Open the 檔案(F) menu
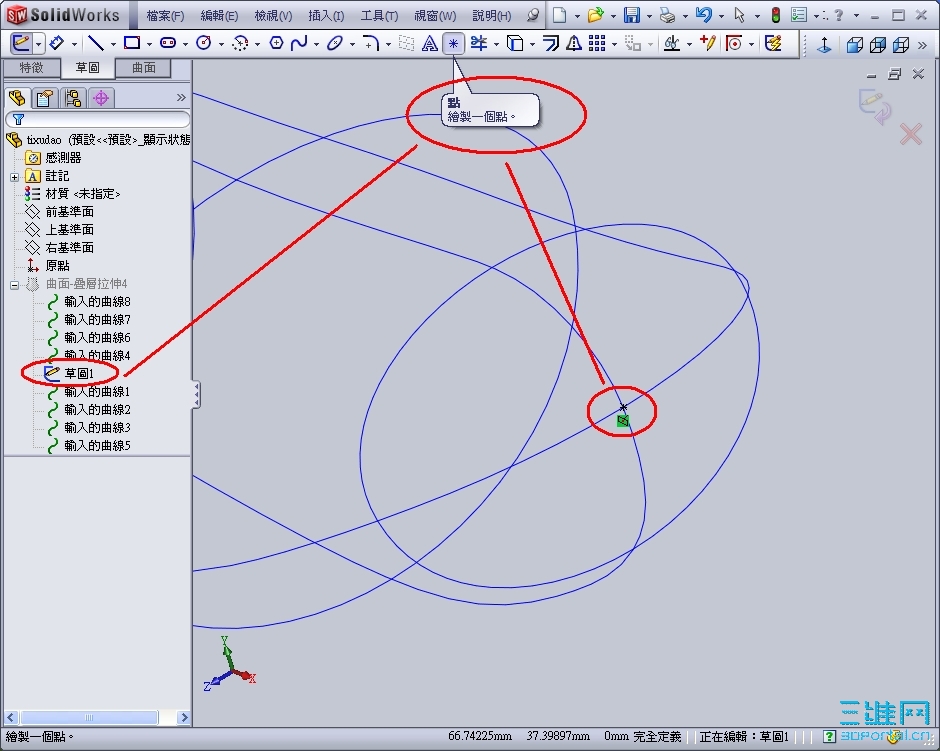This screenshot has height=751, width=940. (165, 16)
